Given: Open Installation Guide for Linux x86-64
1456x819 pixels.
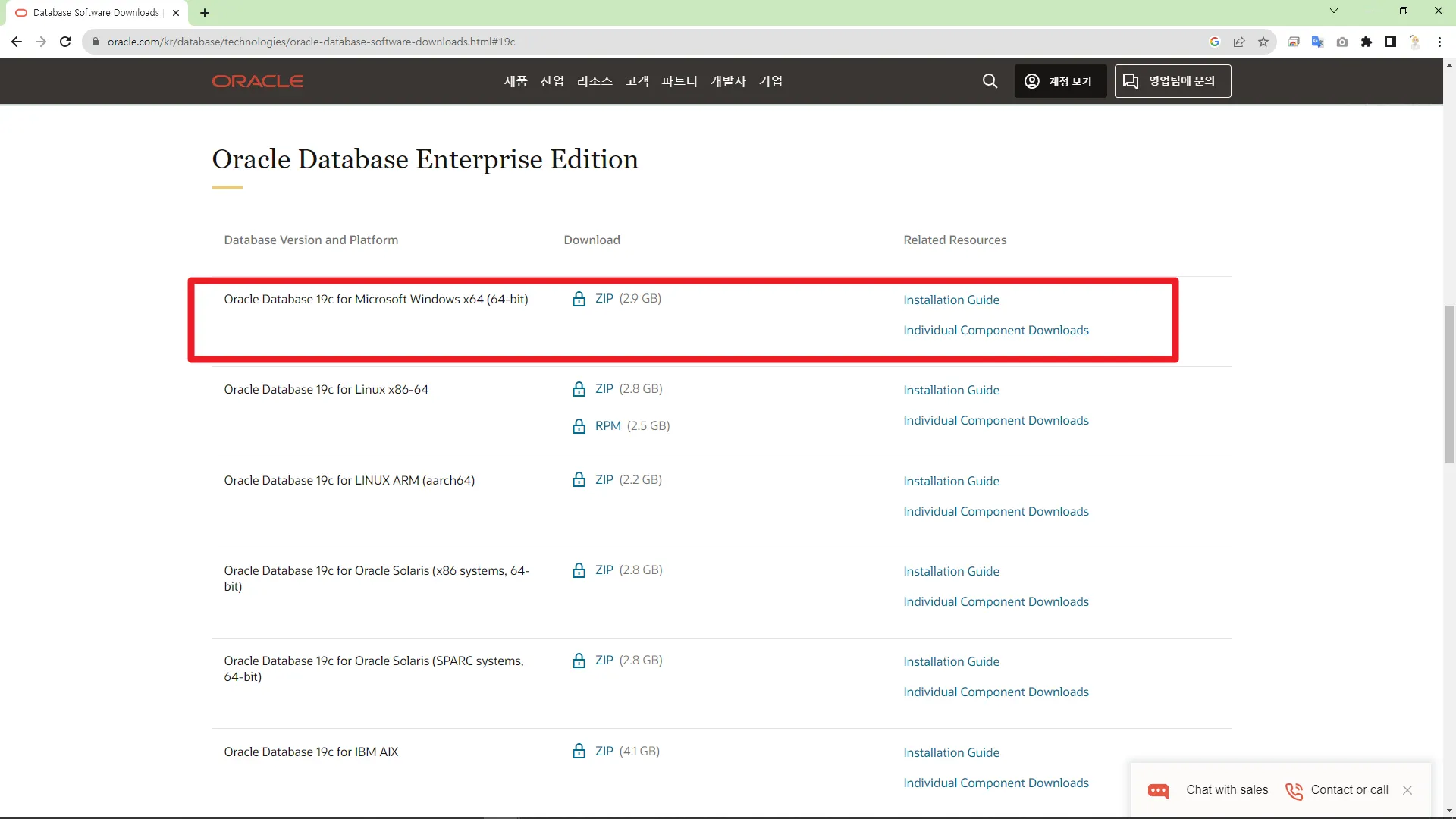Looking at the screenshot, I should pos(951,390).
